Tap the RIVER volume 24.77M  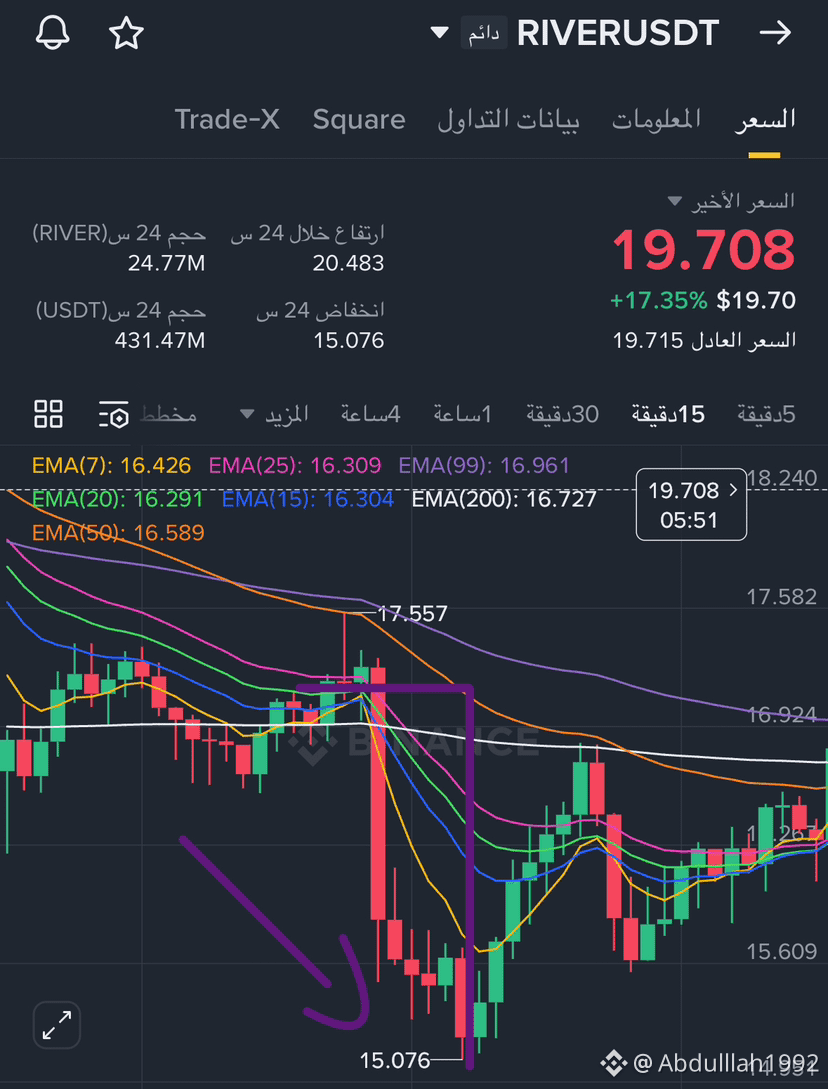tap(167, 263)
